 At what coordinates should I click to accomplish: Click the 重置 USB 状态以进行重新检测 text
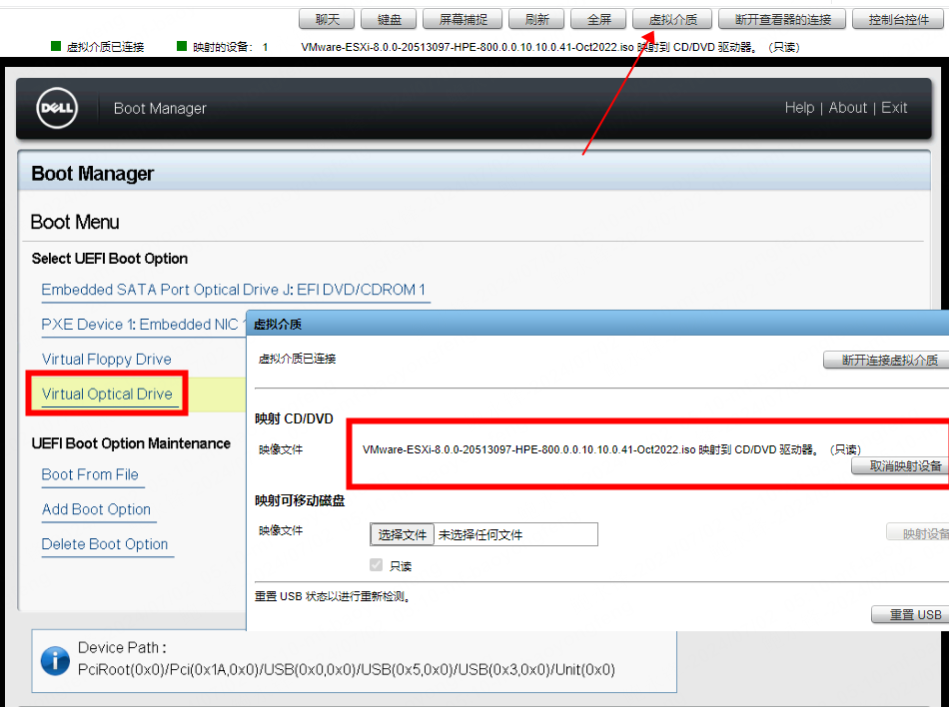[x=333, y=597]
